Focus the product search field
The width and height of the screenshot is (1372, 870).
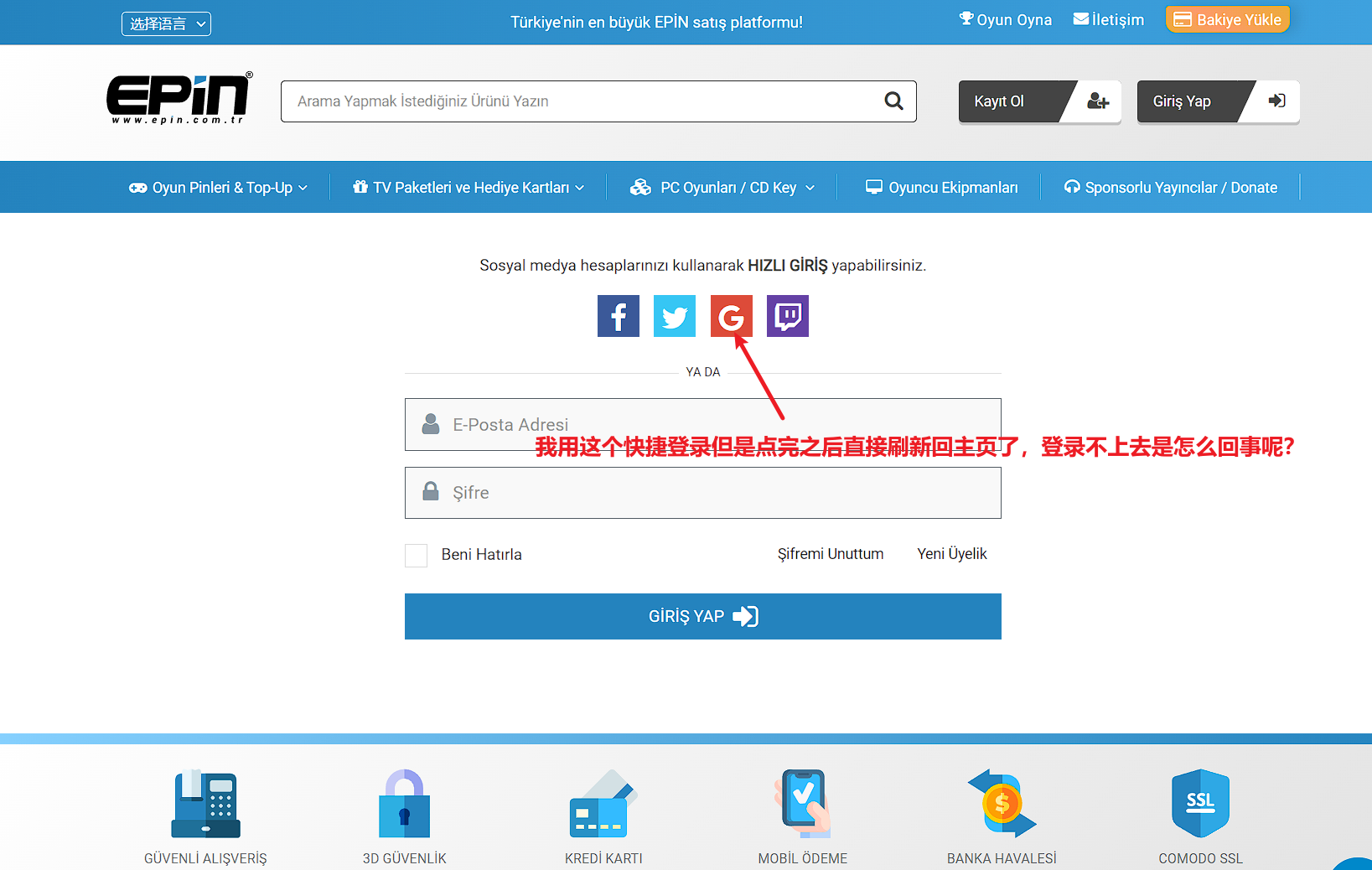click(598, 101)
